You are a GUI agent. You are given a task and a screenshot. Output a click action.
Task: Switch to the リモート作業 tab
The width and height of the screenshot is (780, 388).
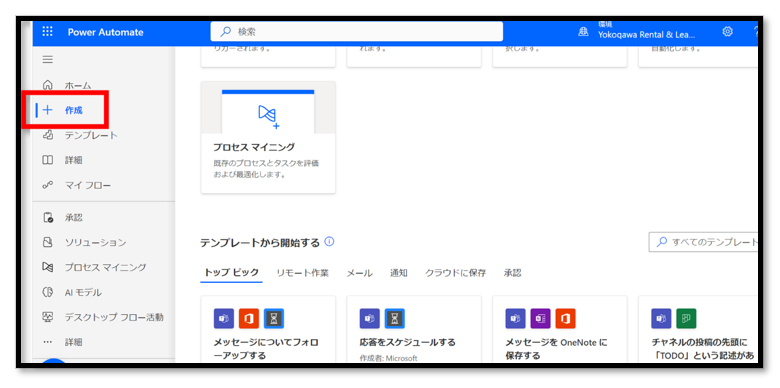click(x=302, y=273)
